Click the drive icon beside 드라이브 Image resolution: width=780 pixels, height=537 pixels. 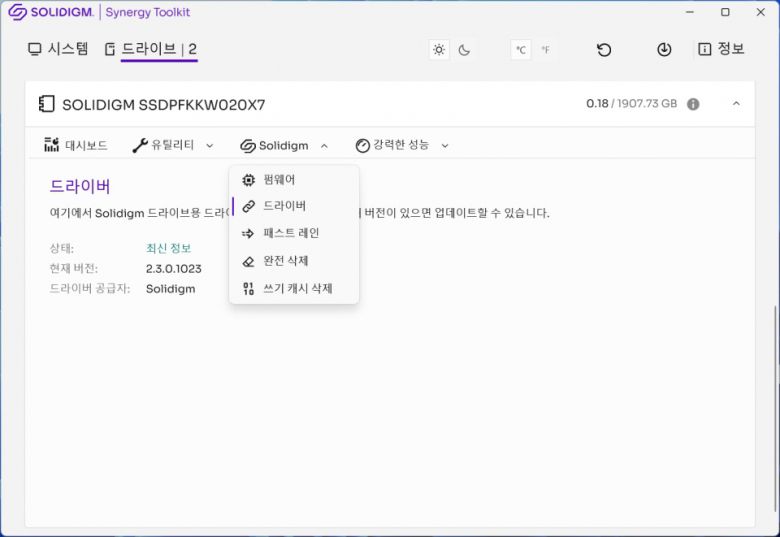110,49
